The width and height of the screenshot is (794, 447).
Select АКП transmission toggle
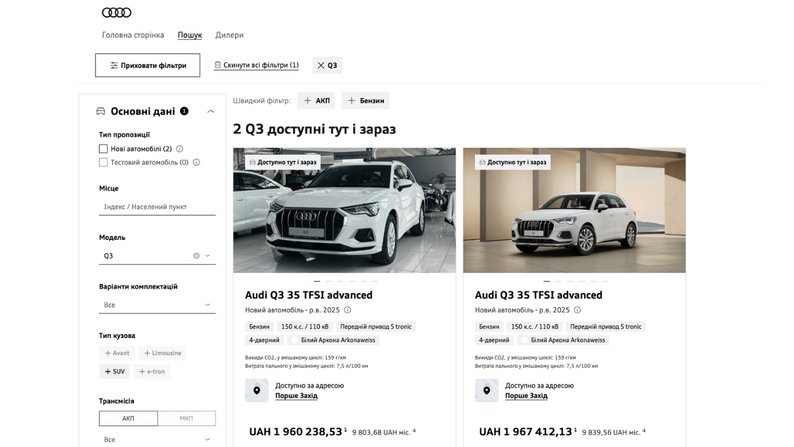(x=128, y=418)
